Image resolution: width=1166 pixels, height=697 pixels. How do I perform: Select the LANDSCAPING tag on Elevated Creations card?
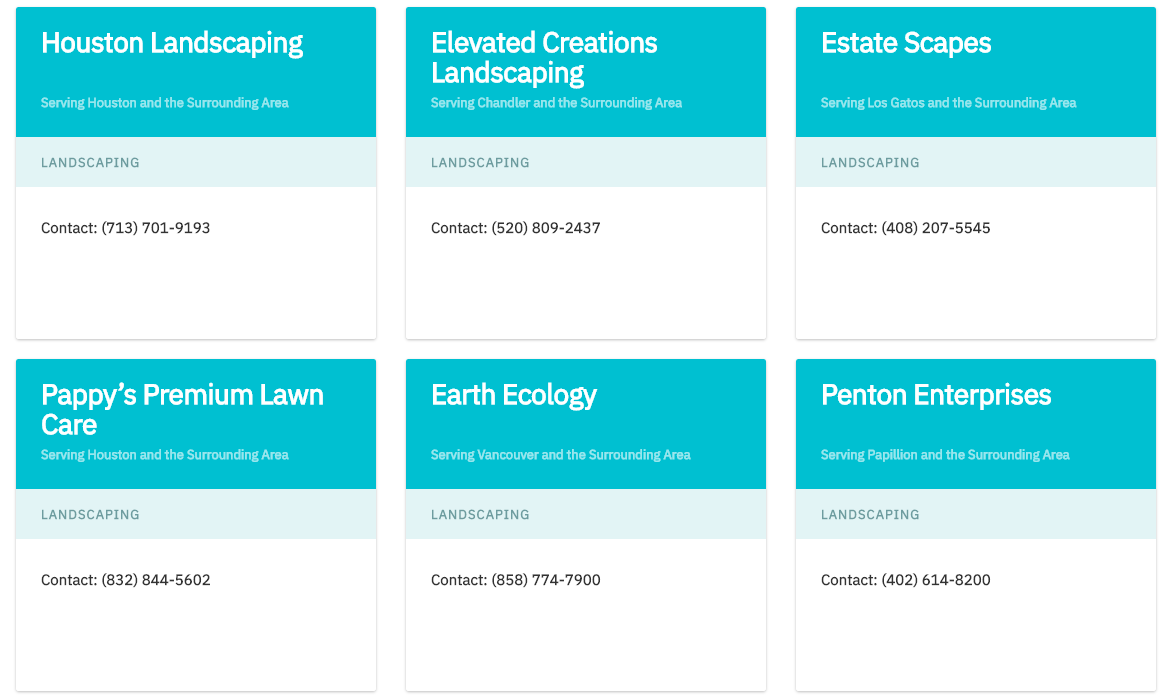tap(480, 162)
